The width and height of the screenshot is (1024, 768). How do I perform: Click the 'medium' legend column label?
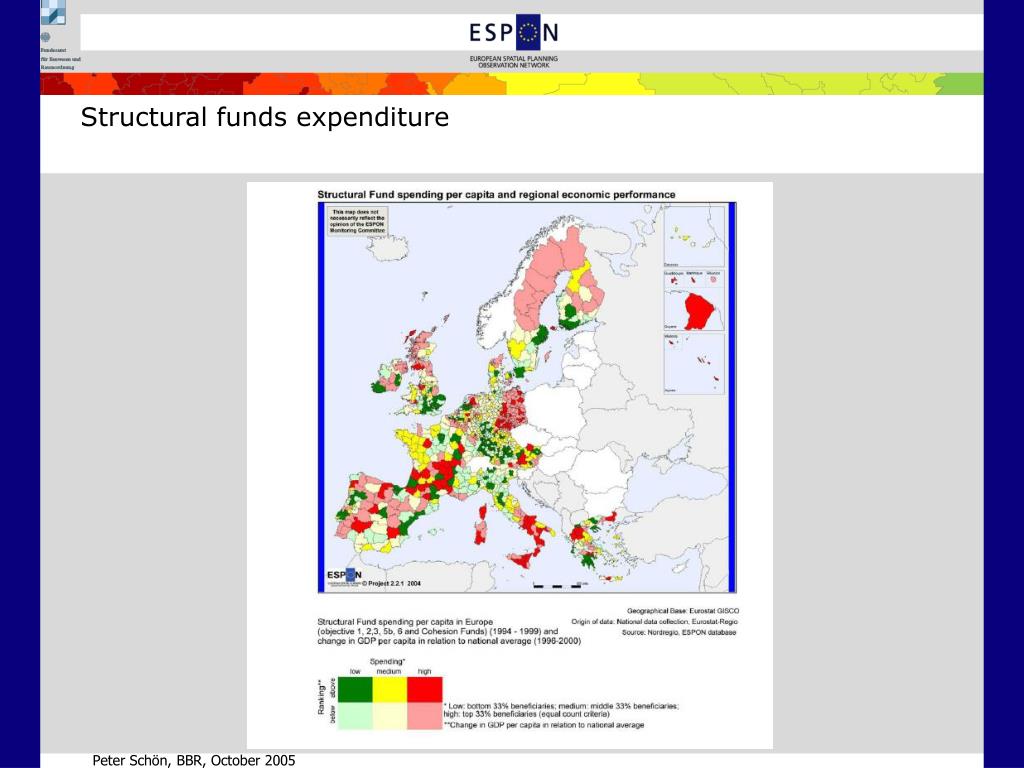tap(389, 671)
